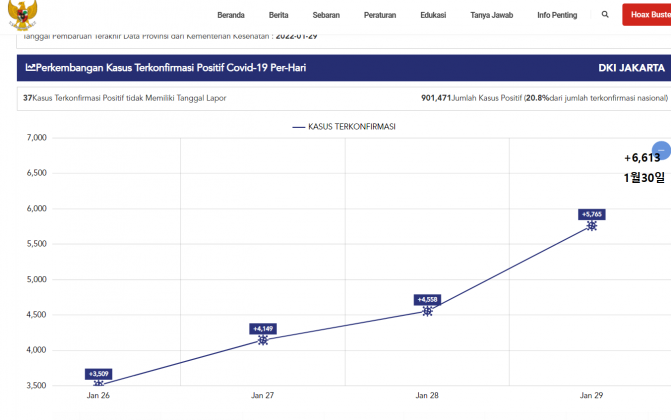Click the +4,149 data label
Screen dimensions: 671x420
point(263,328)
